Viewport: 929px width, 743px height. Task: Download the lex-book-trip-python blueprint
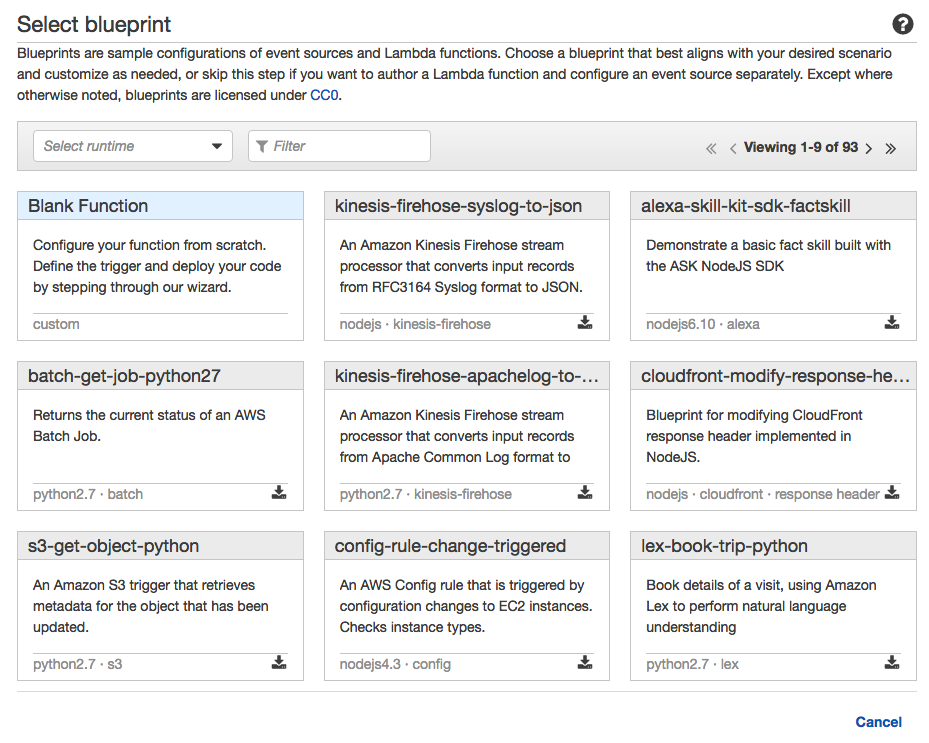click(892, 662)
